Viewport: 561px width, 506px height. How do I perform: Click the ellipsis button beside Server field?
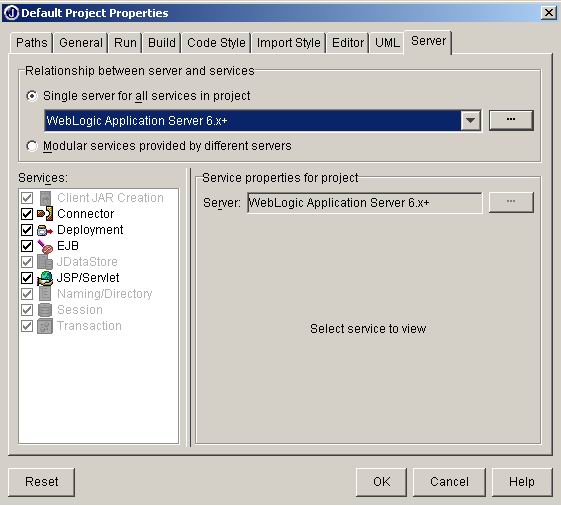[x=511, y=203]
